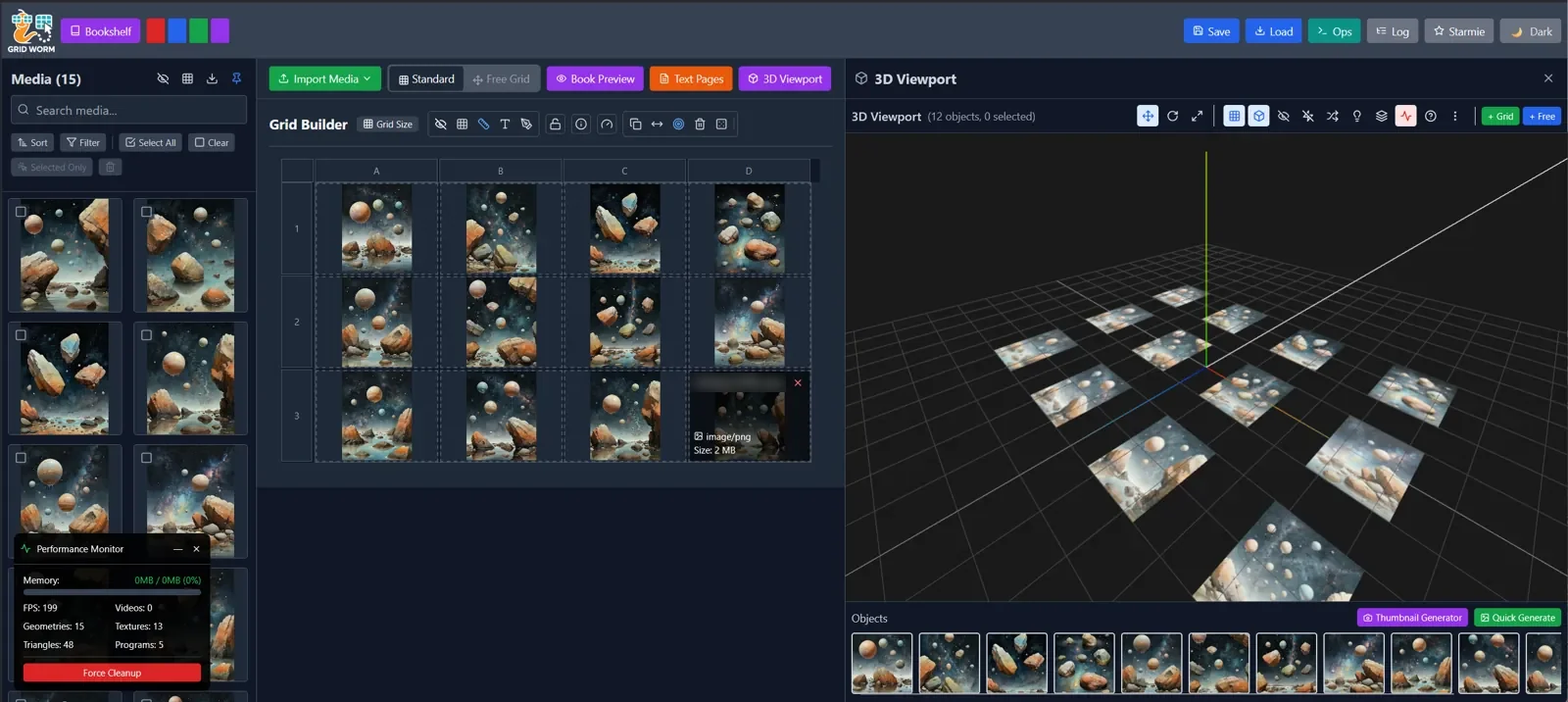Image resolution: width=1568 pixels, height=702 pixels.
Task: Click the horizontal double-arrow icon in Grid Builder
Action: pos(657,124)
